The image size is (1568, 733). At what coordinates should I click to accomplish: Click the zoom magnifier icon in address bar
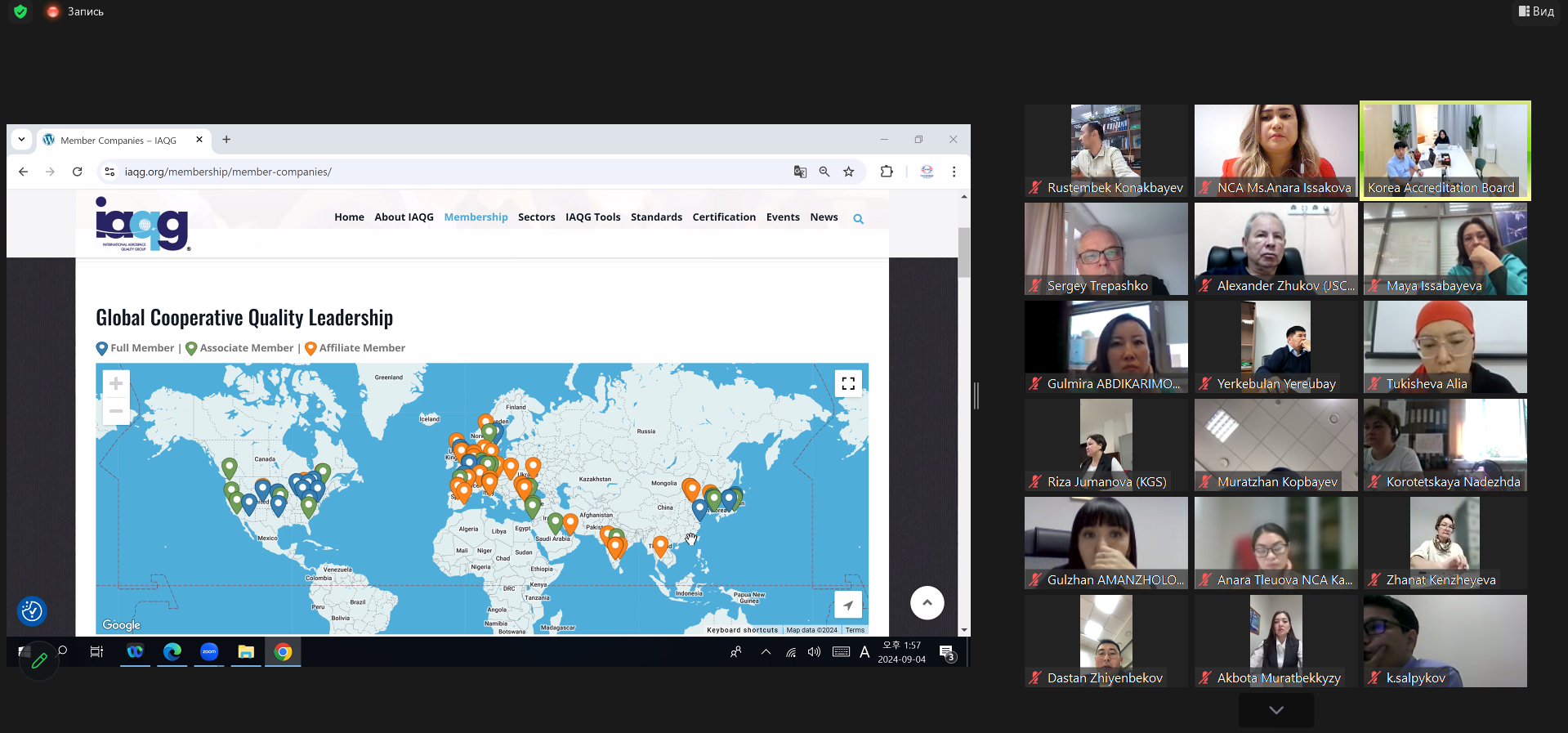point(824,172)
